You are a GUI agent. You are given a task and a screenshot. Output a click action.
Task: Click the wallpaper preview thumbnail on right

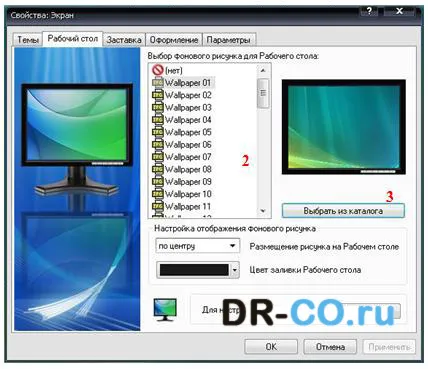[x=343, y=127]
